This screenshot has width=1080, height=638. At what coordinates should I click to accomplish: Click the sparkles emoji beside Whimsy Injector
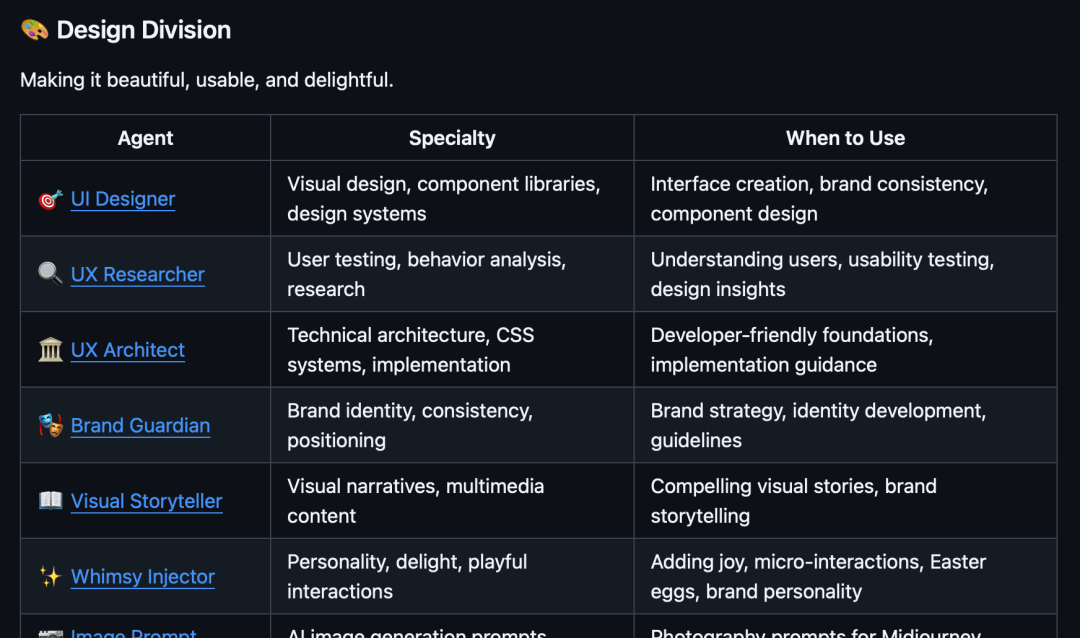coord(50,576)
